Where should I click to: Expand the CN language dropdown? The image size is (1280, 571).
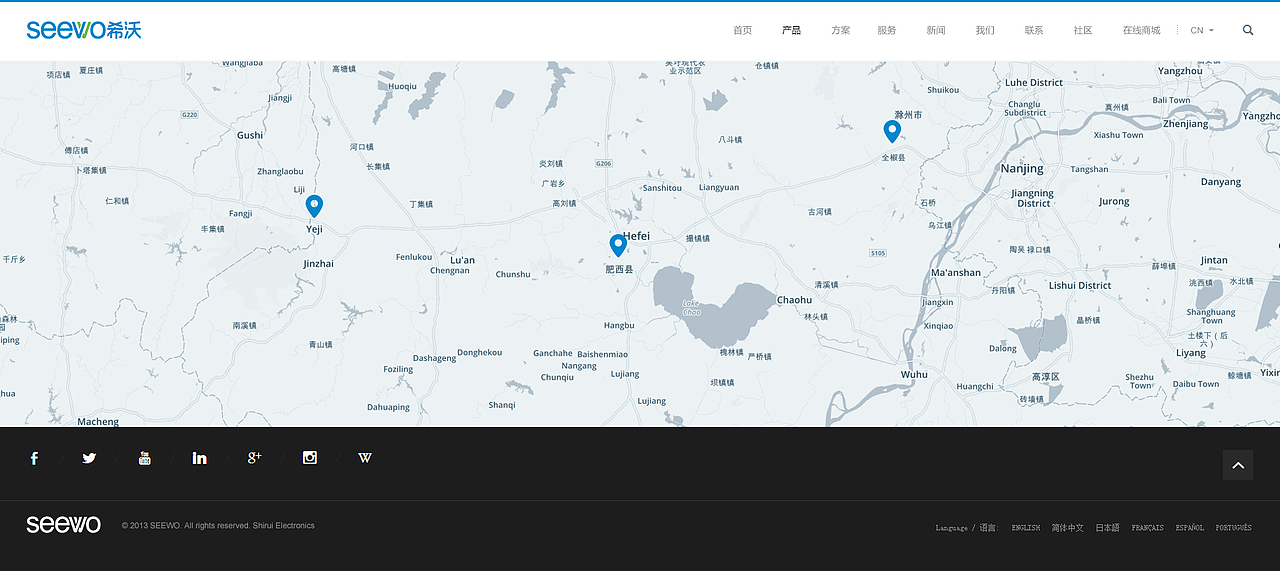1202,30
